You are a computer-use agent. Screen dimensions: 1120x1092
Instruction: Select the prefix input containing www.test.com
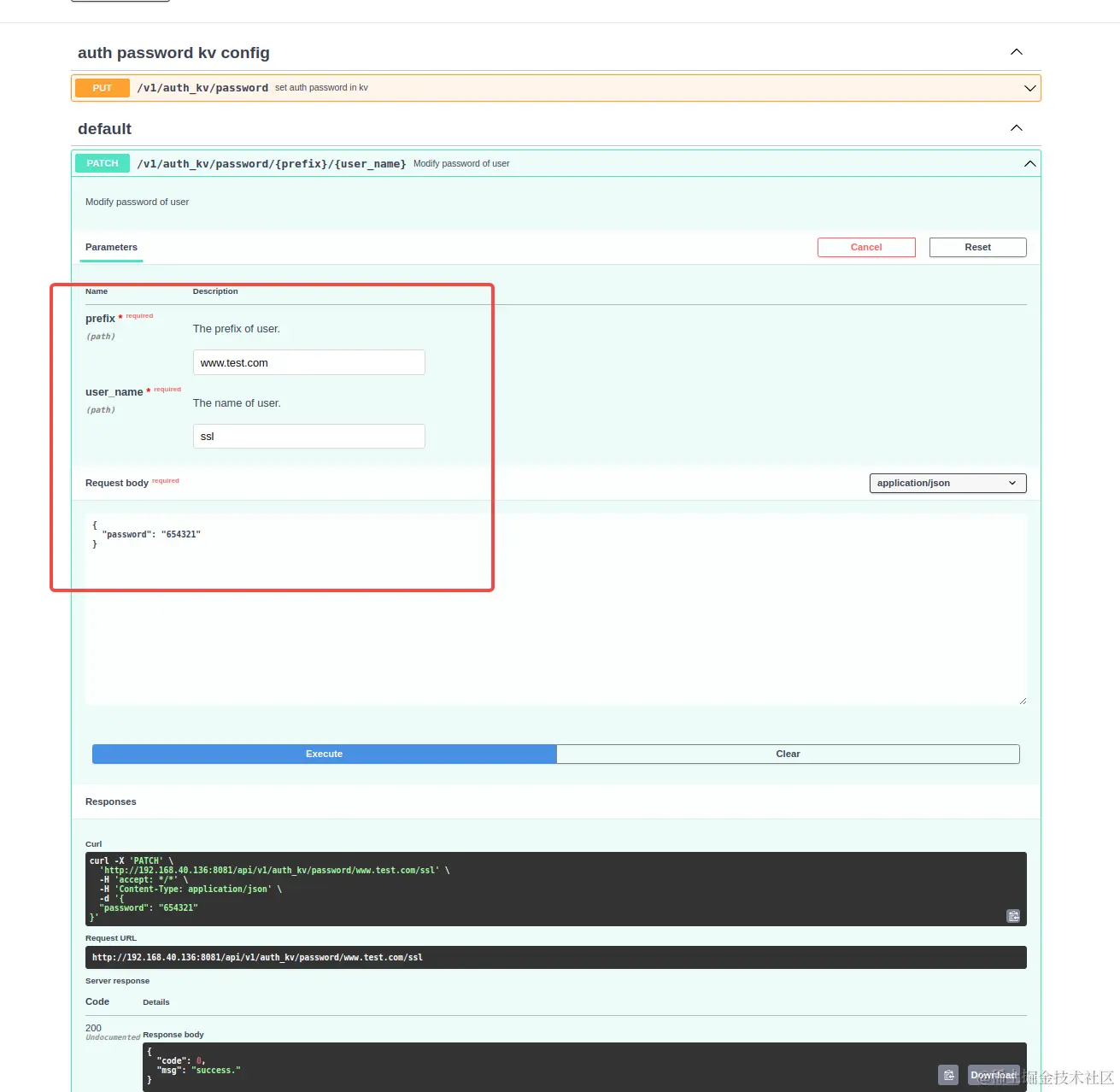308,362
